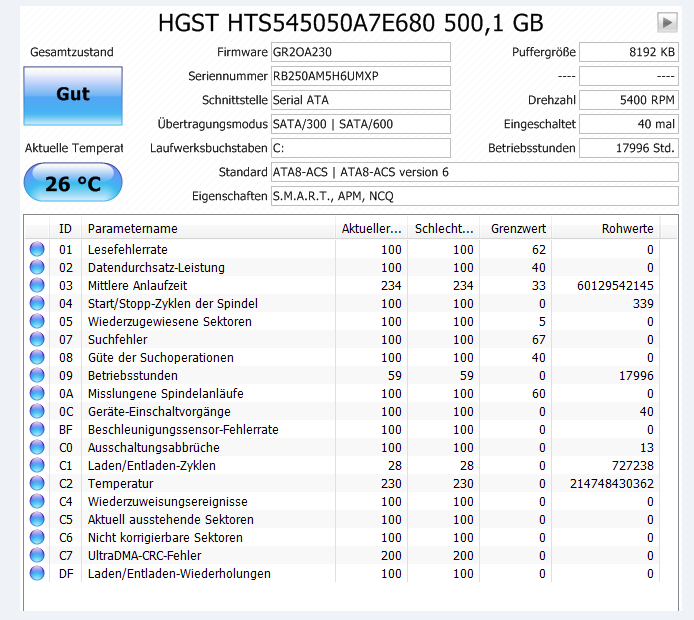Select the UltraDMA-CRC-Fehler parameter name

pyautogui.click(x=144, y=555)
